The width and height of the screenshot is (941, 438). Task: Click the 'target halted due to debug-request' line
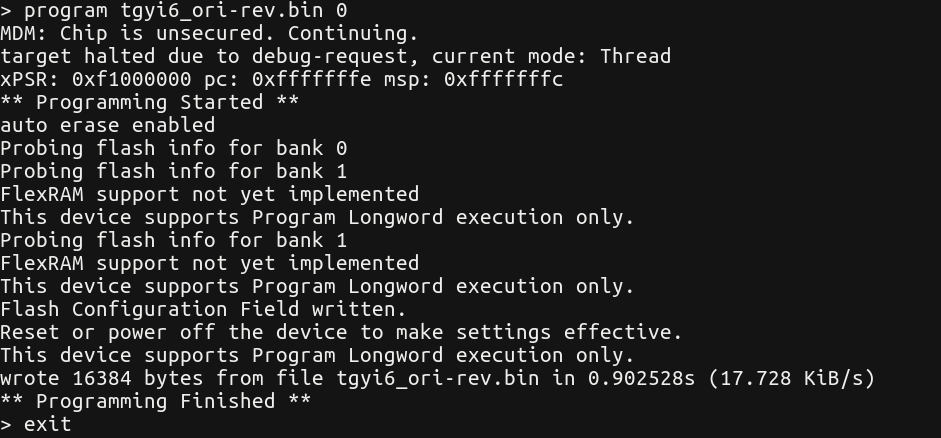point(335,56)
